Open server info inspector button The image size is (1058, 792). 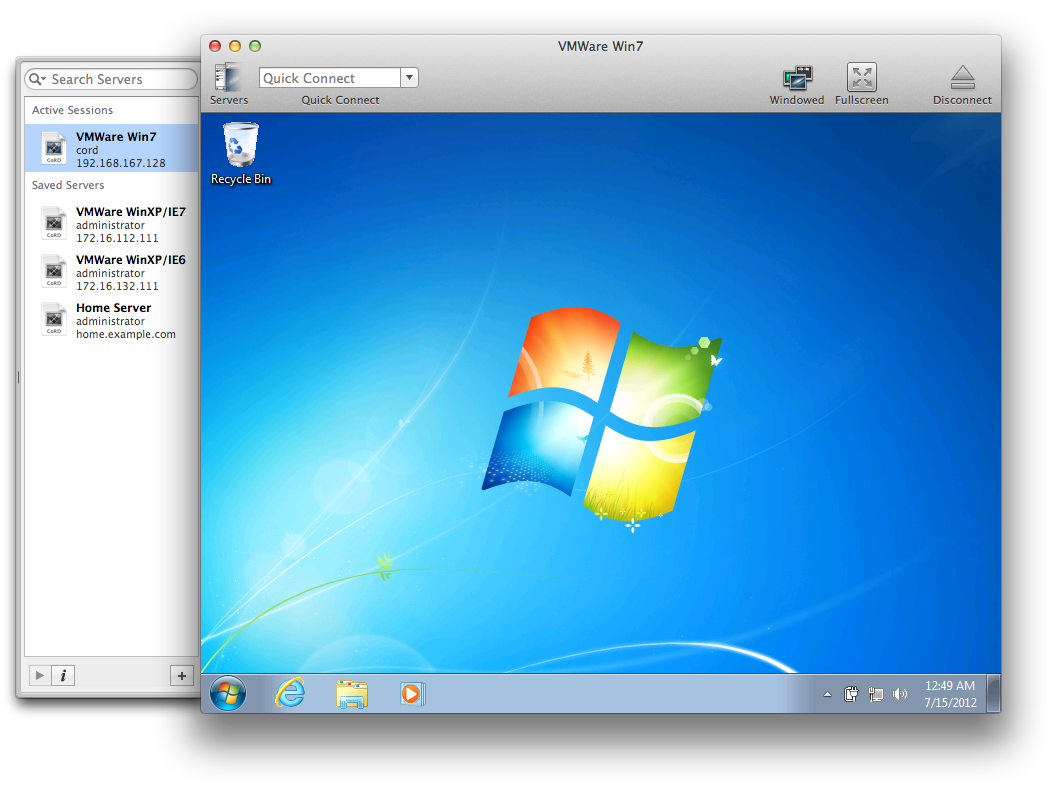pyautogui.click(x=63, y=675)
